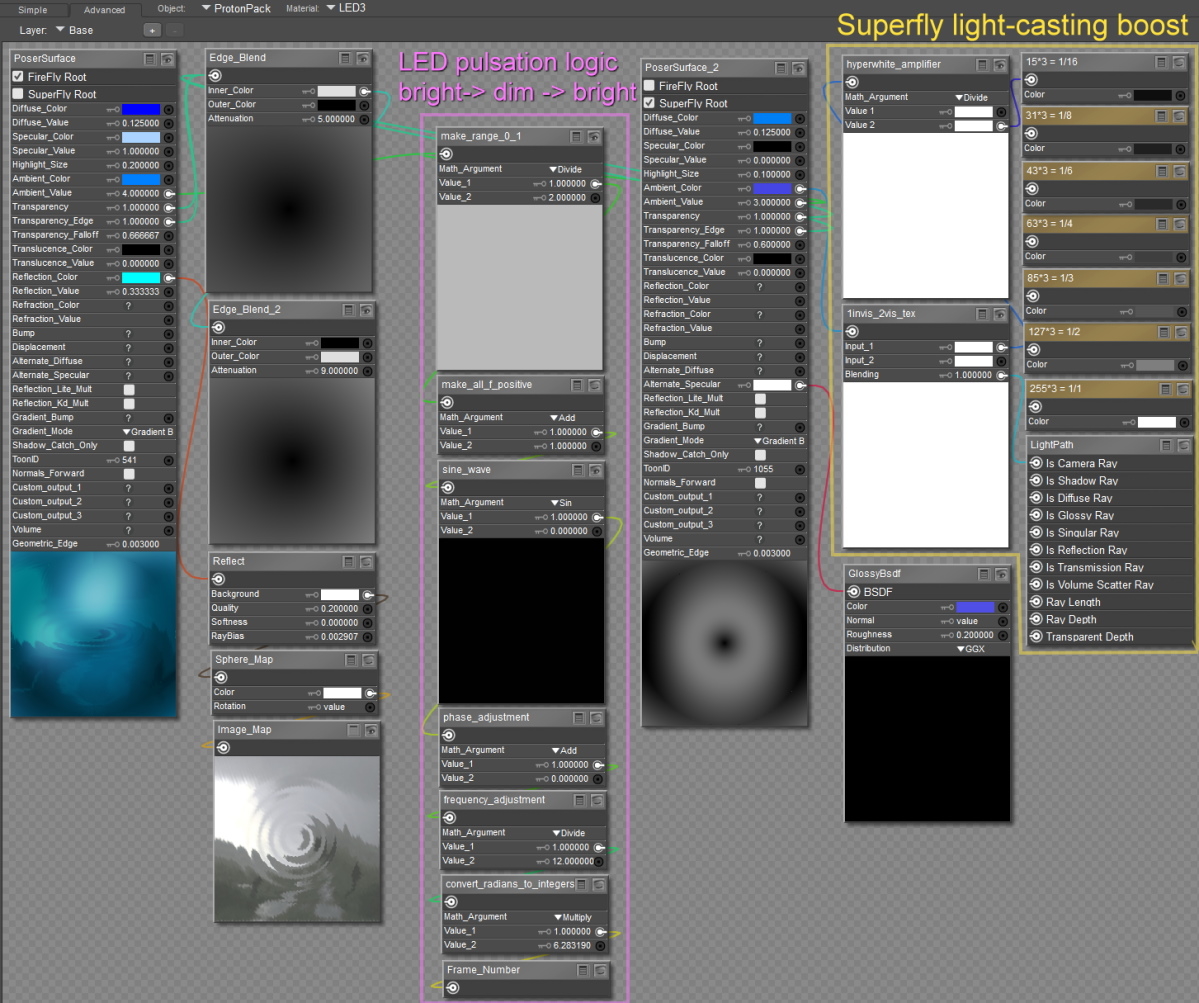This screenshot has width=1199, height=1003.
Task: Pick Alternate_Specular swatch on PoserSurface_2
Action: point(772,385)
